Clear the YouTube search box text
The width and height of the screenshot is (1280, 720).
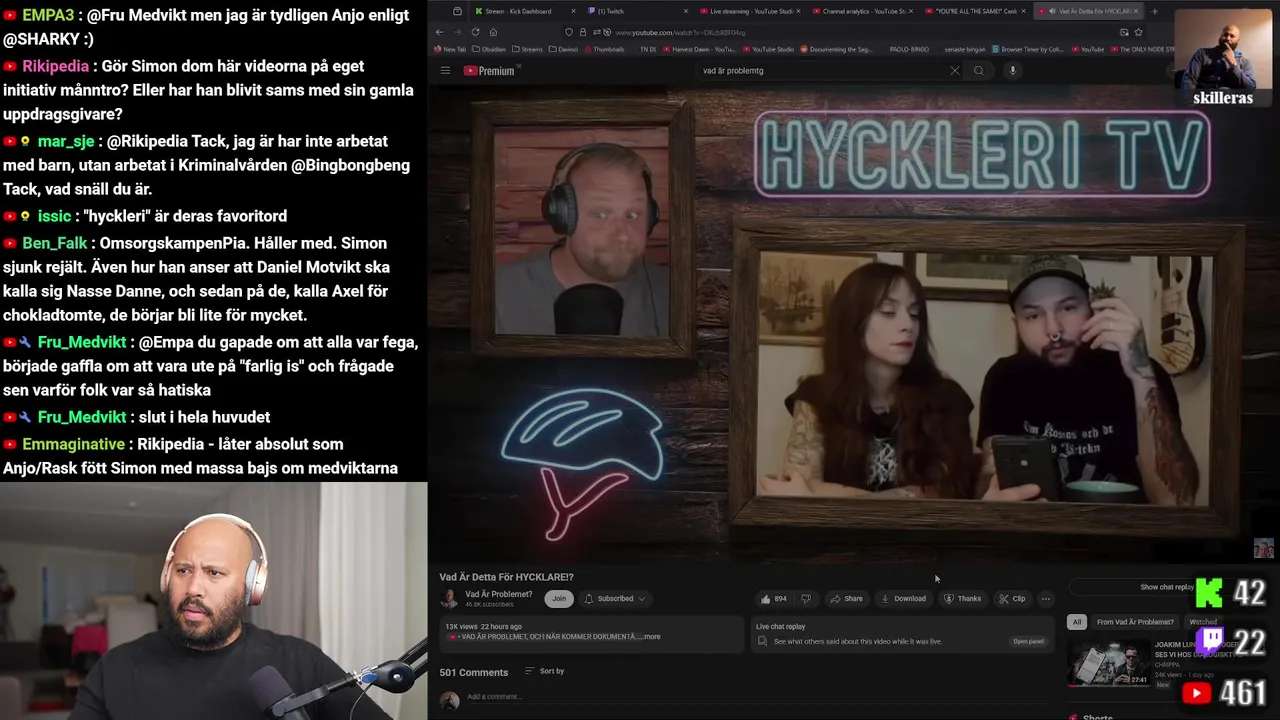(954, 71)
